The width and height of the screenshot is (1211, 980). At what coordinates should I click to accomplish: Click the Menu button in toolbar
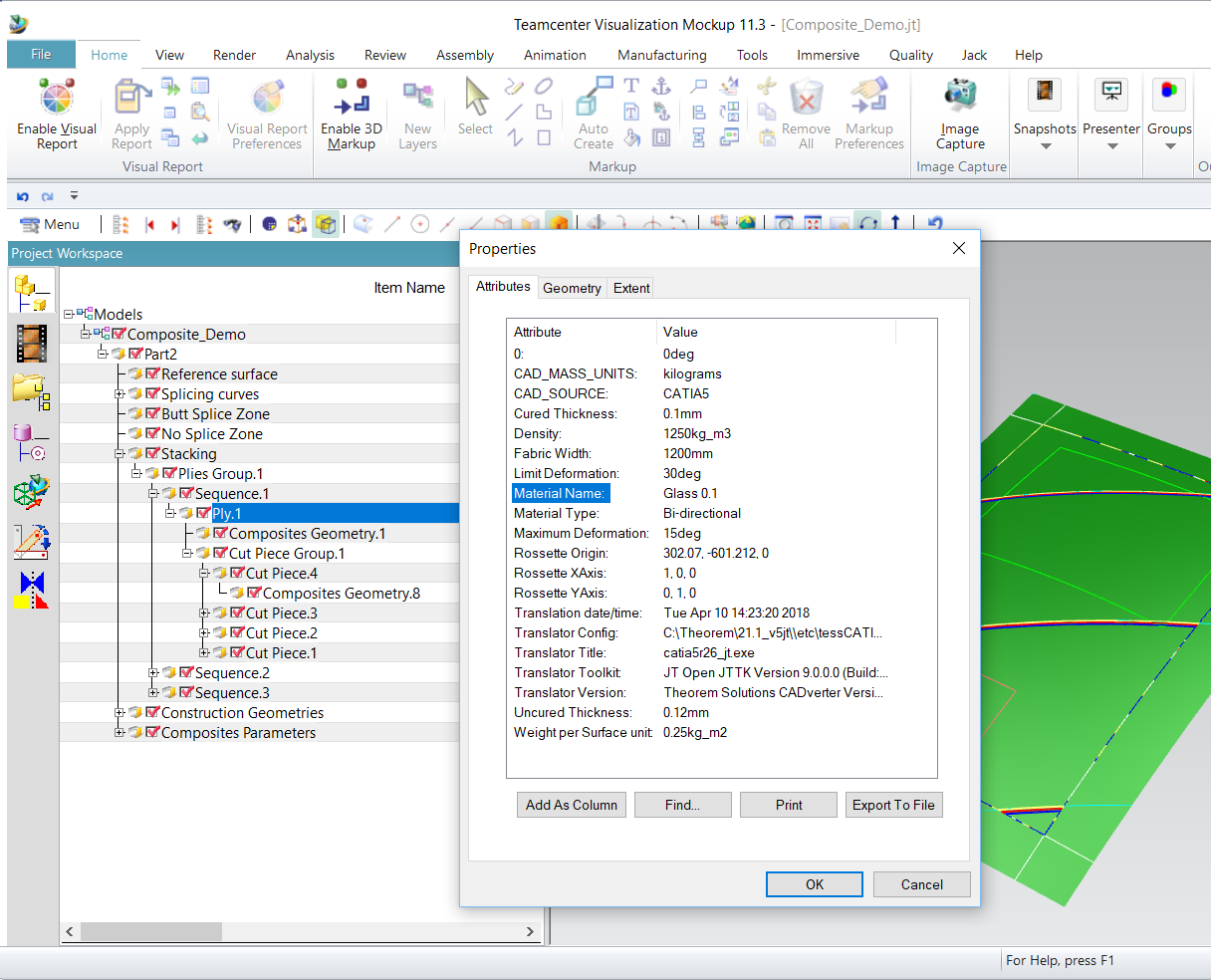coord(50,224)
